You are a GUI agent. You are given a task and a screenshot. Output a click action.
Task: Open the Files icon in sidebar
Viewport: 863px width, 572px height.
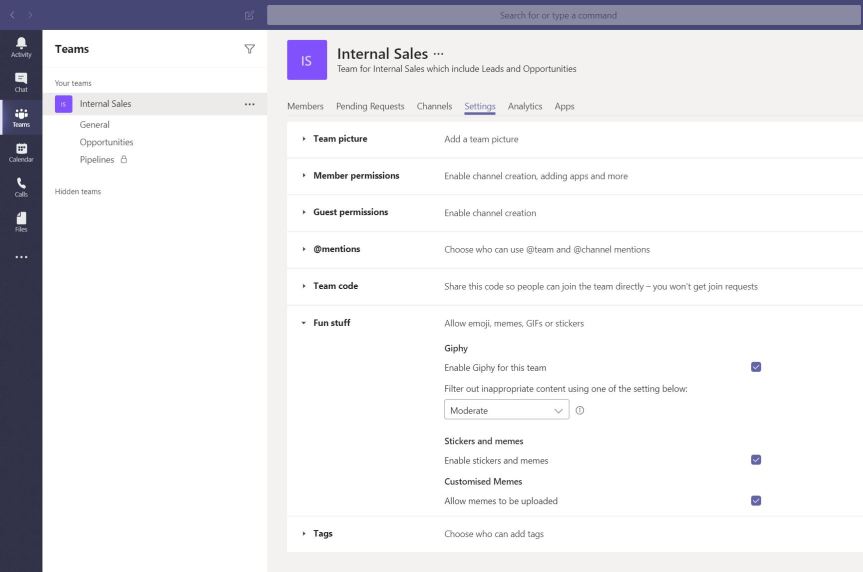click(x=20, y=221)
